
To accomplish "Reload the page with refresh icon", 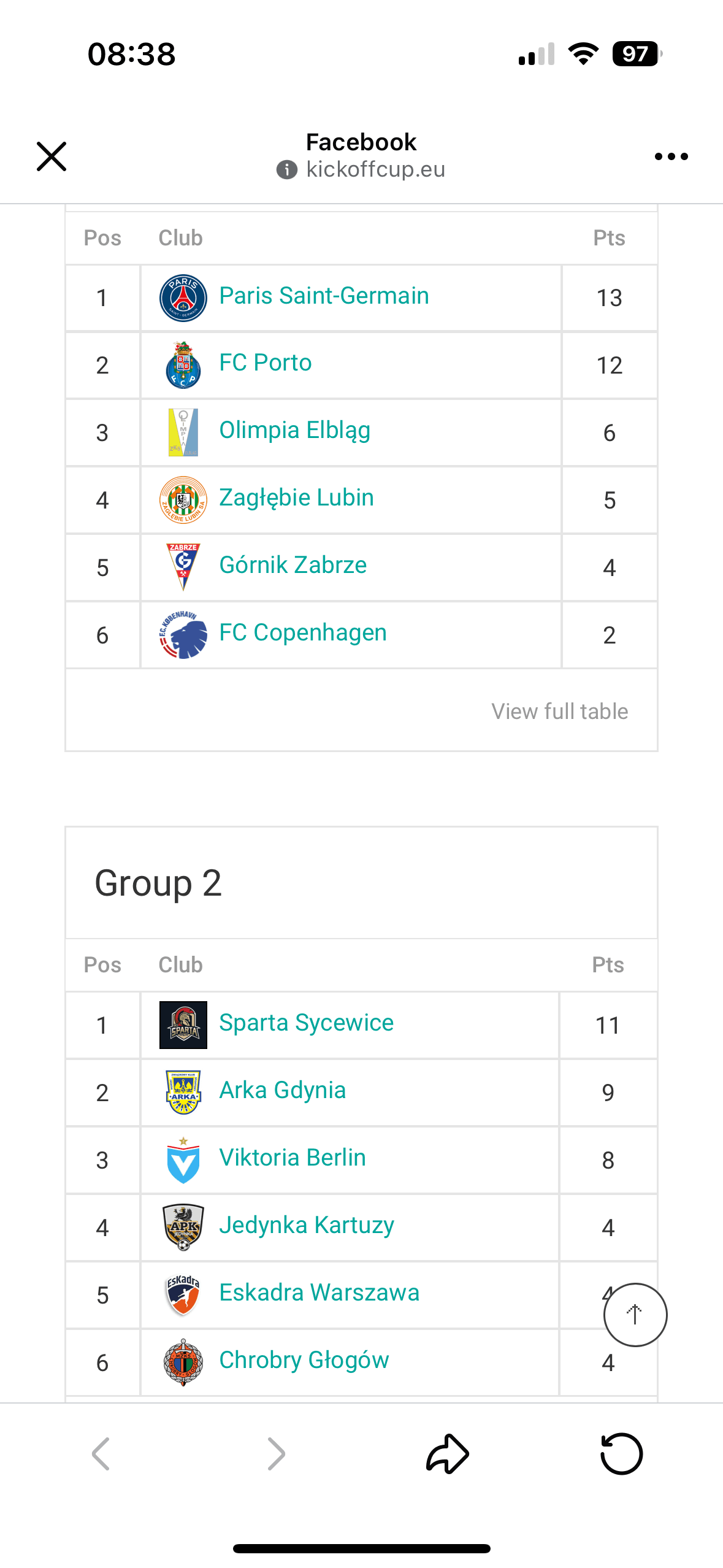I will click(x=621, y=1453).
